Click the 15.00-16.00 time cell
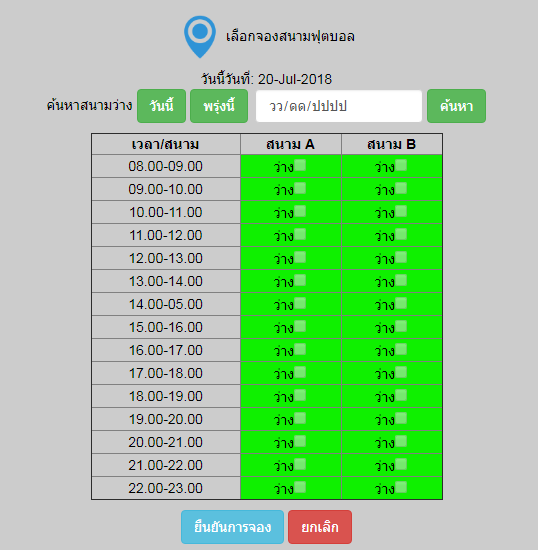 click(x=166, y=327)
